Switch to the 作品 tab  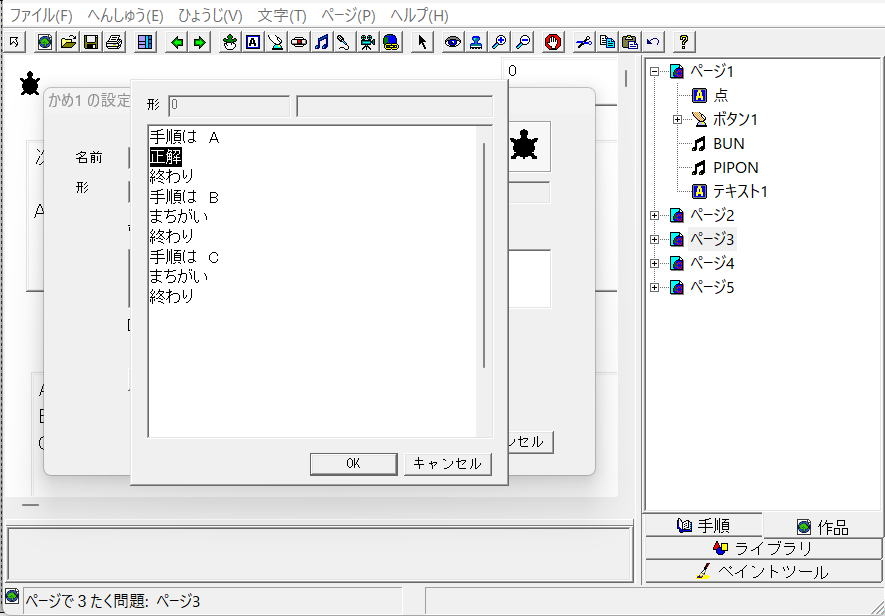point(822,527)
